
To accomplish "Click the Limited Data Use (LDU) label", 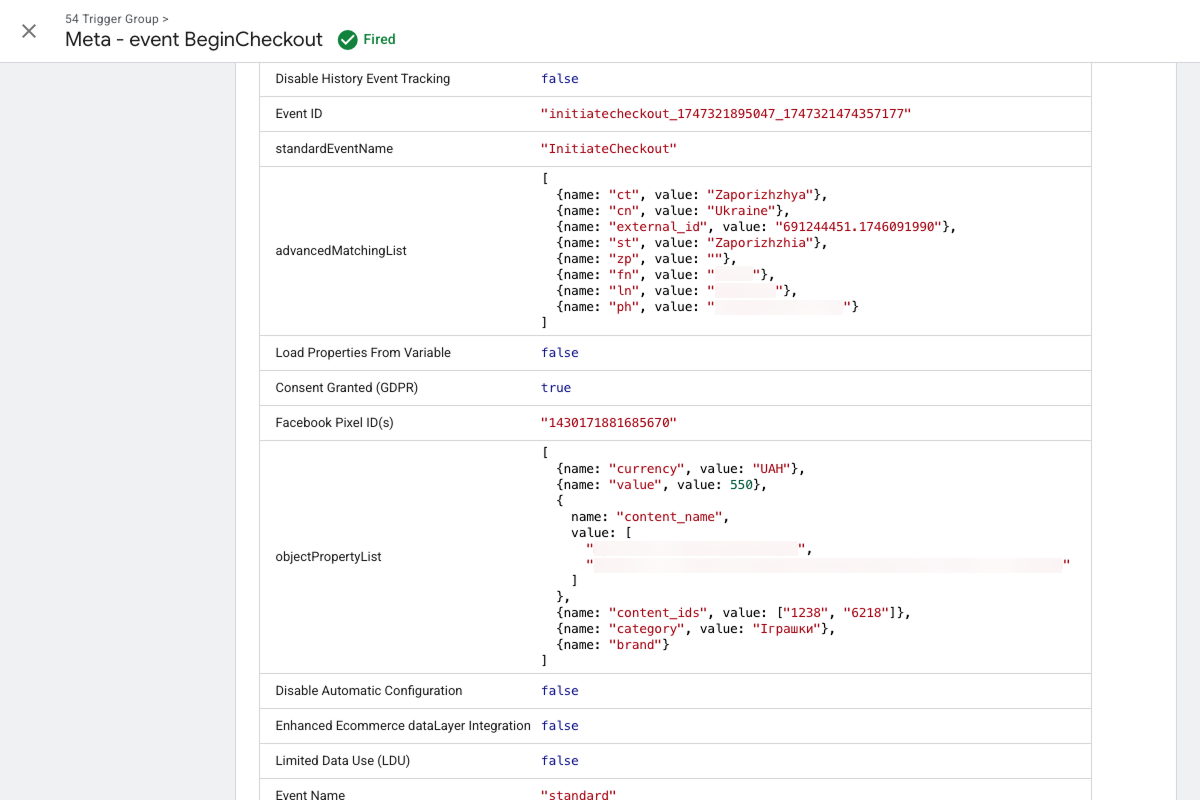I will pyautogui.click(x=342, y=761).
